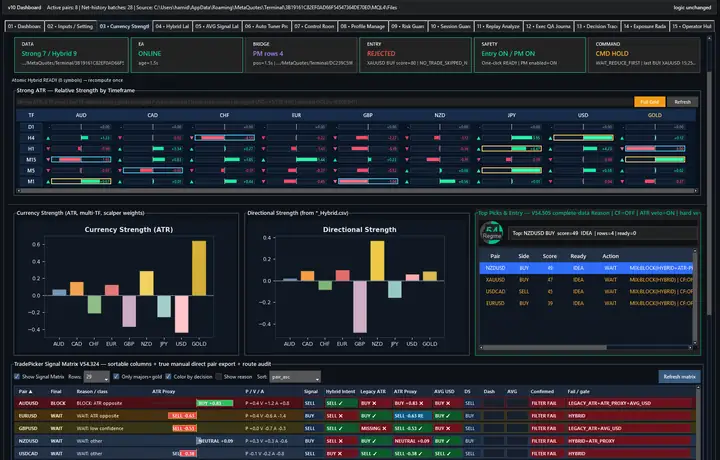Click the BUY +0.83 ATR proxy bar

coord(214,403)
